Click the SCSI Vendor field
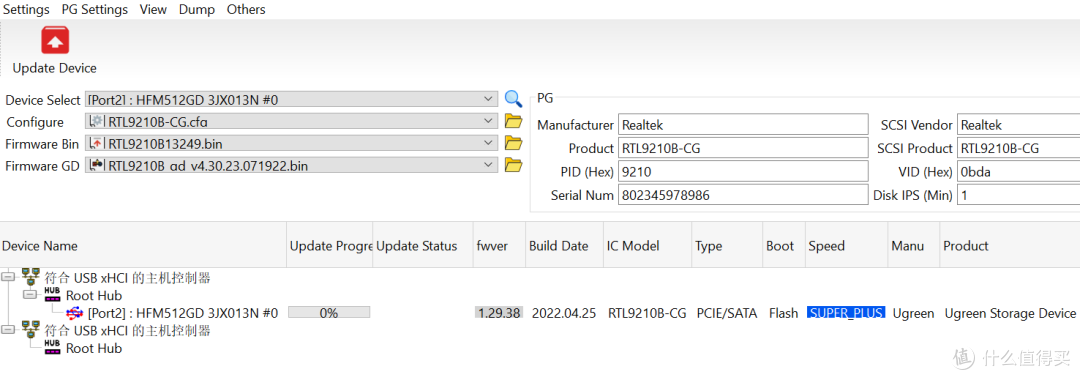Viewport: 1080px width, 380px height. [x=1018, y=125]
